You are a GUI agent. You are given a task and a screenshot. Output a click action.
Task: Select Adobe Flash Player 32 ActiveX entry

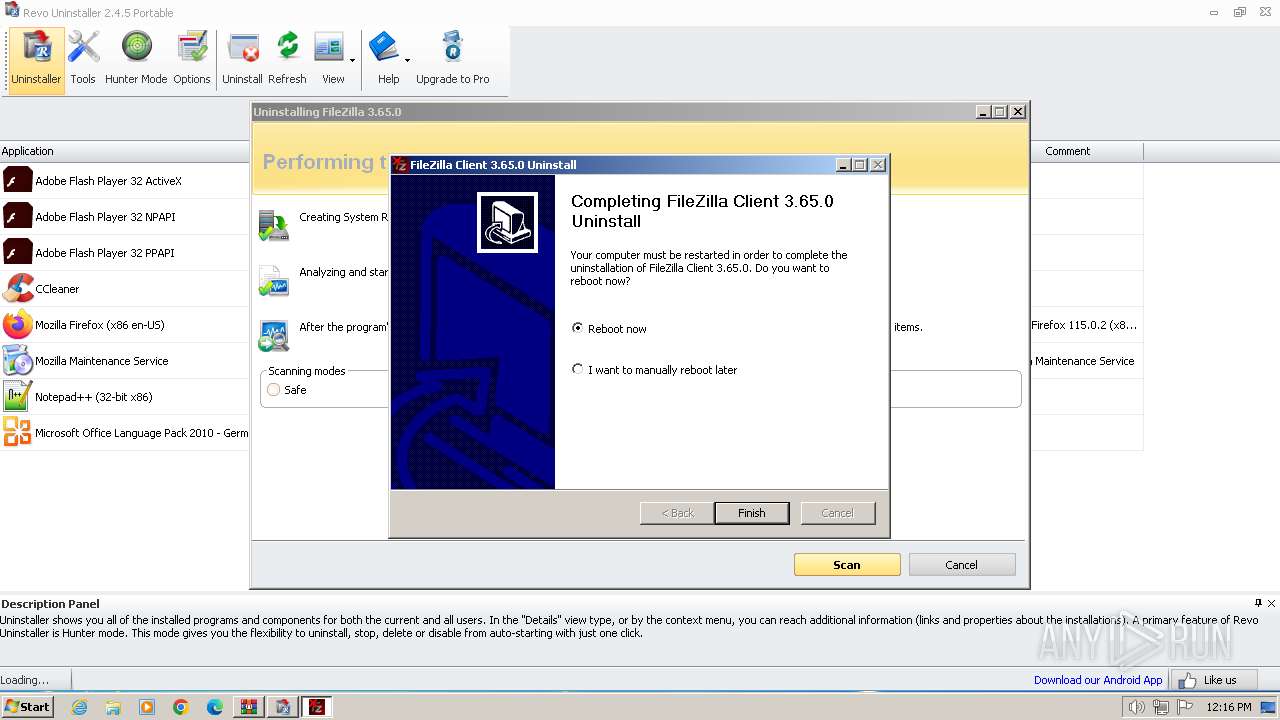pyautogui.click(x=125, y=181)
